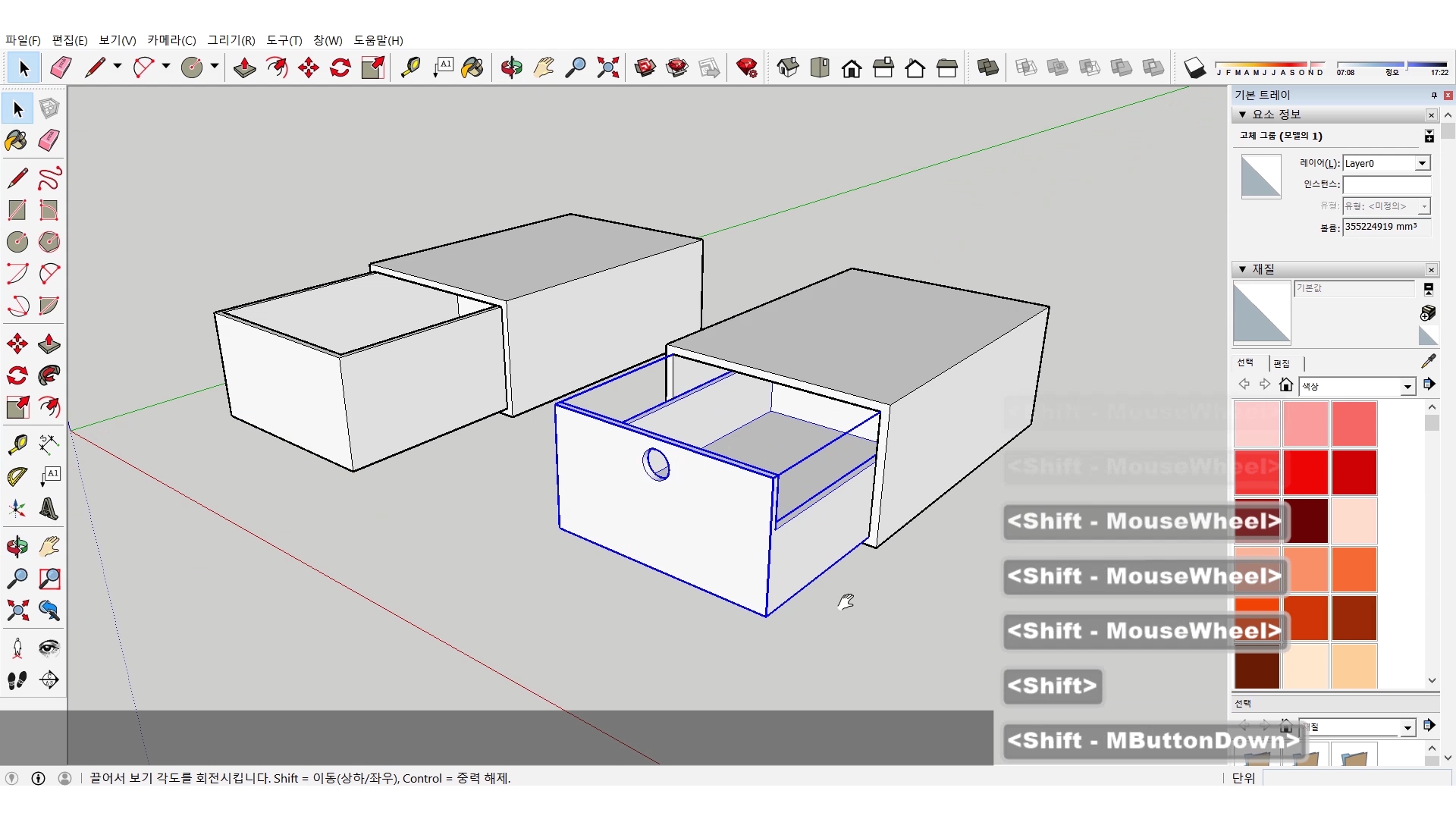
Task: Open the Layer0 dropdown list
Action: (x=1422, y=163)
